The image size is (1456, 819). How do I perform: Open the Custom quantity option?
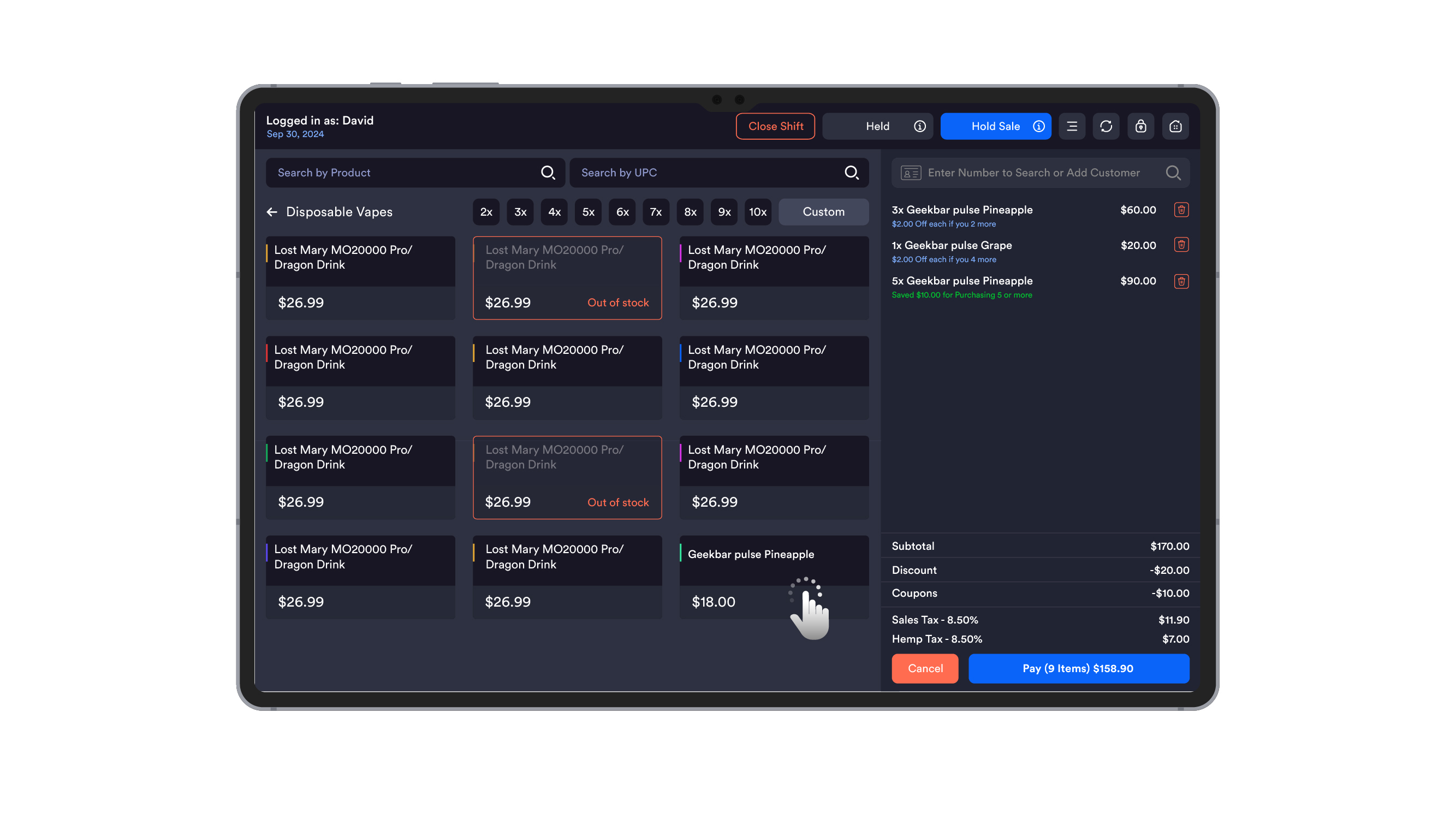[823, 212]
